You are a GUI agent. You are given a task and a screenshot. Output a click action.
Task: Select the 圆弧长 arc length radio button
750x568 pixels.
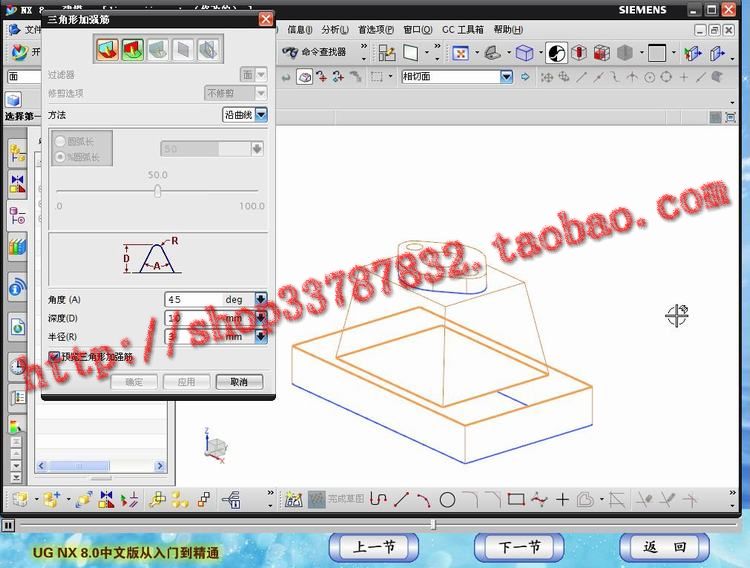(61, 142)
